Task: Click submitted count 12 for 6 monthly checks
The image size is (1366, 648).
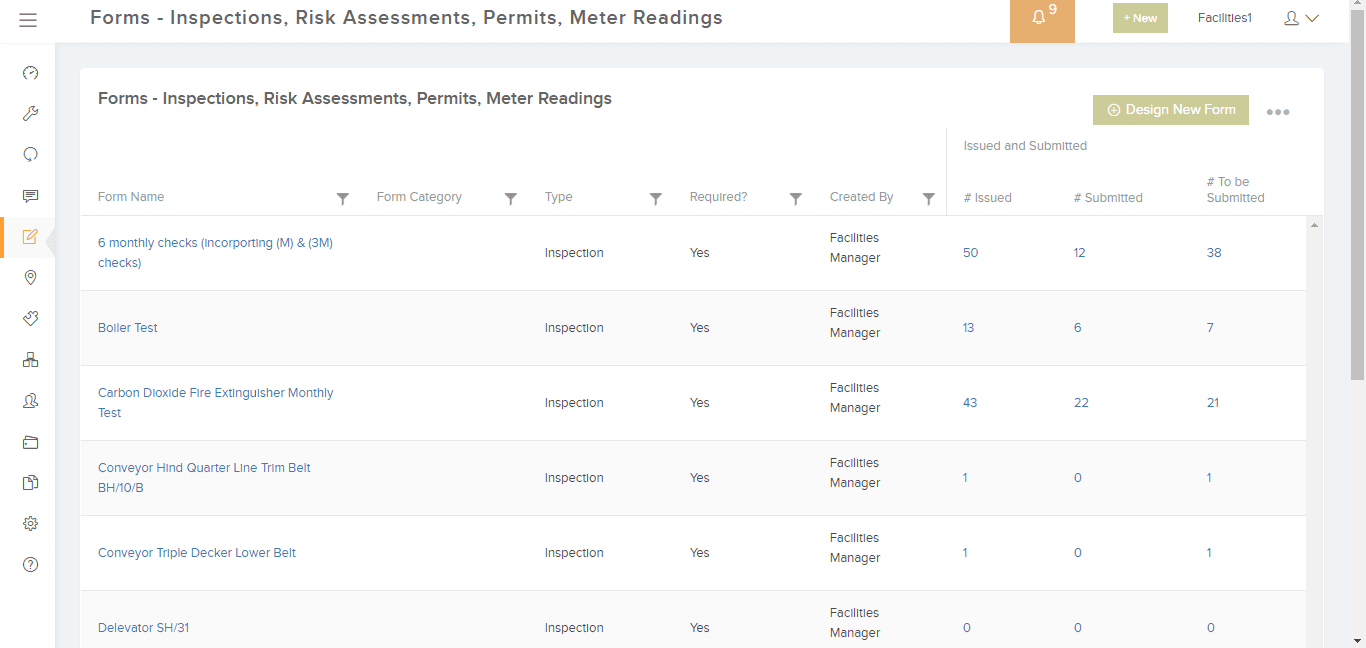Action: coord(1080,253)
